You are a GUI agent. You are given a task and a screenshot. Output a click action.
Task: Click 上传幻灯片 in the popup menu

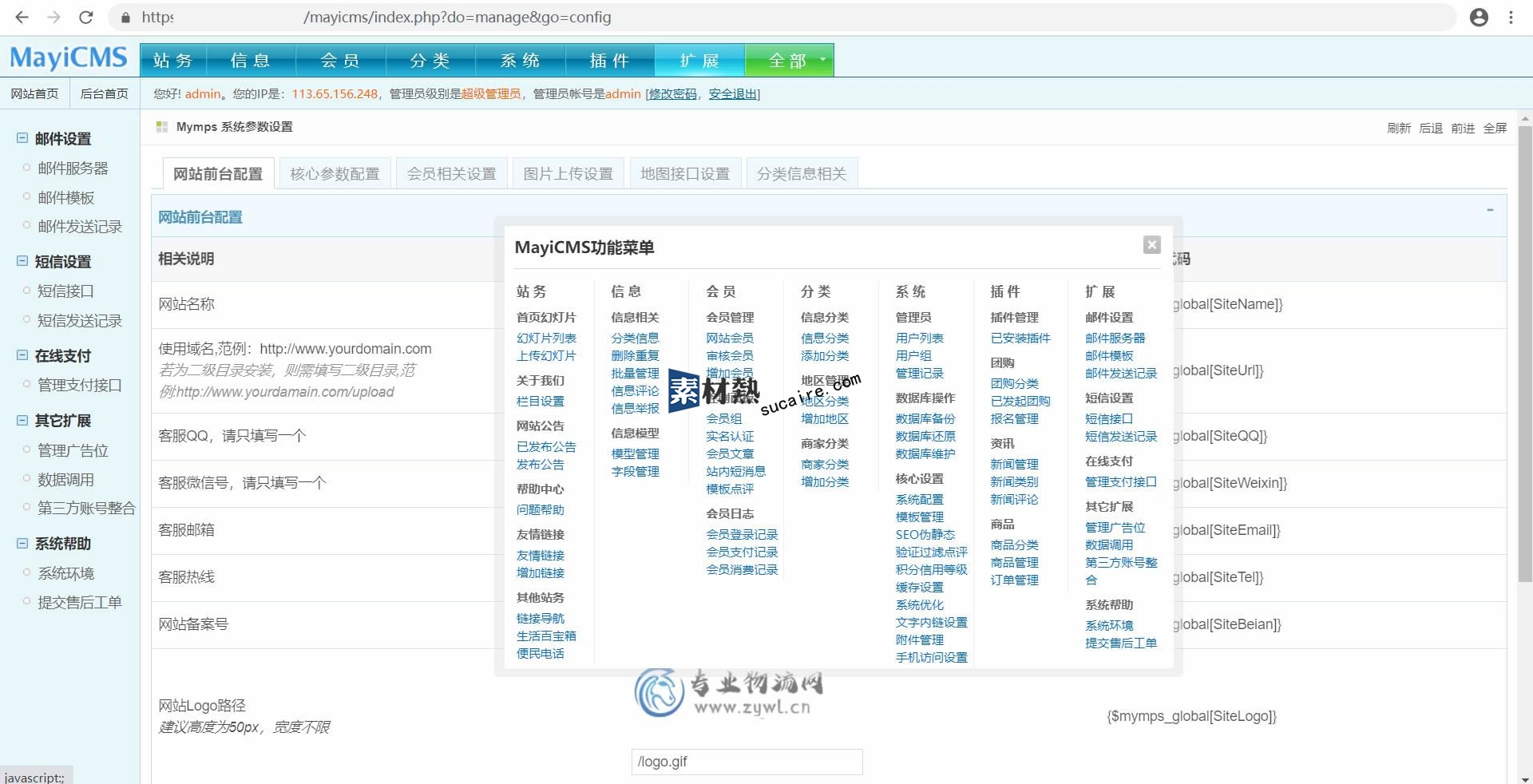click(546, 355)
